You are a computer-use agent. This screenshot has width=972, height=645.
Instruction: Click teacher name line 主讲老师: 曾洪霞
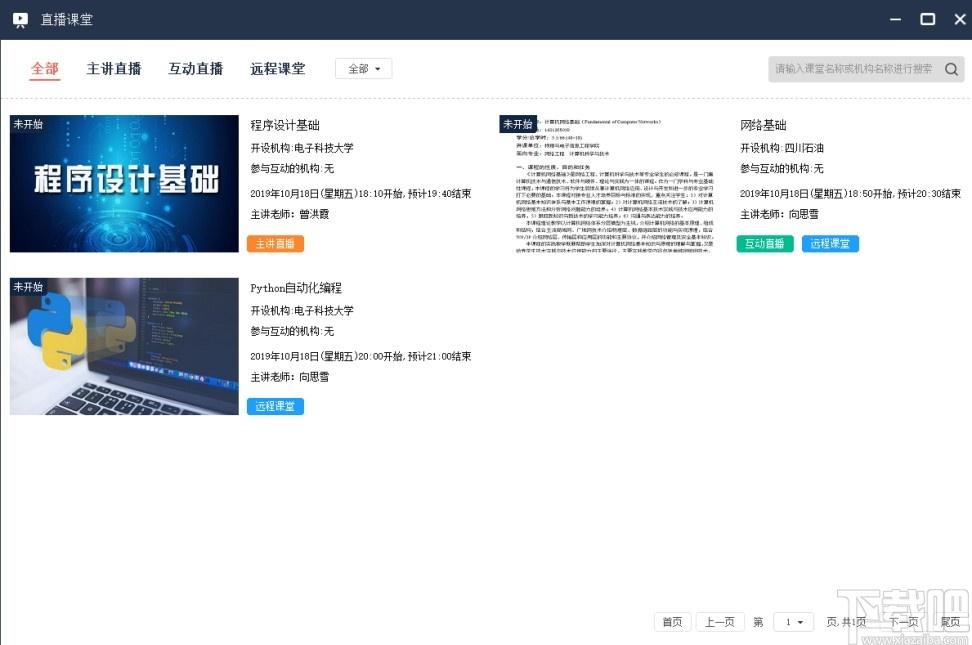(x=289, y=215)
